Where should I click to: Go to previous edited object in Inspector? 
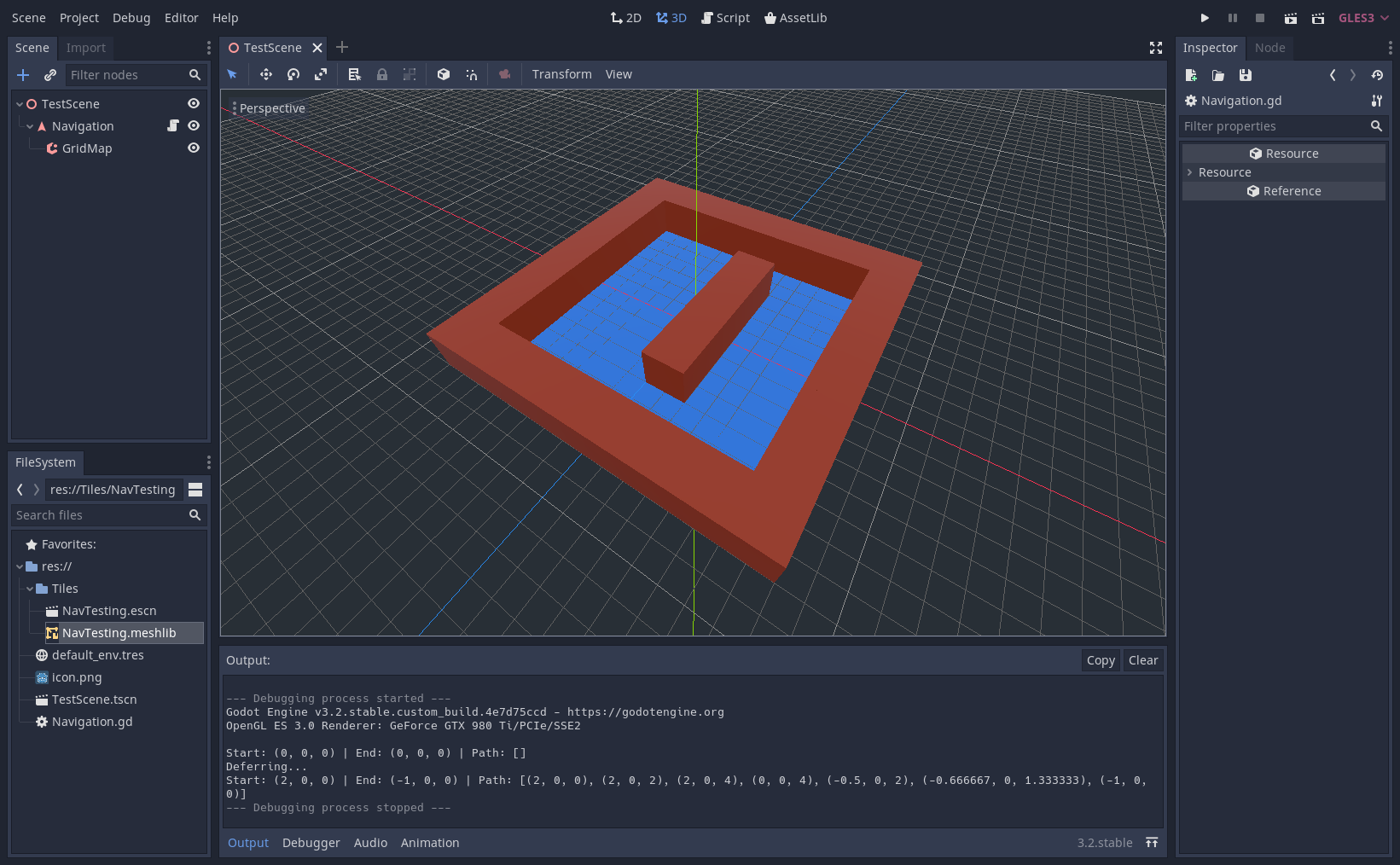click(1333, 75)
